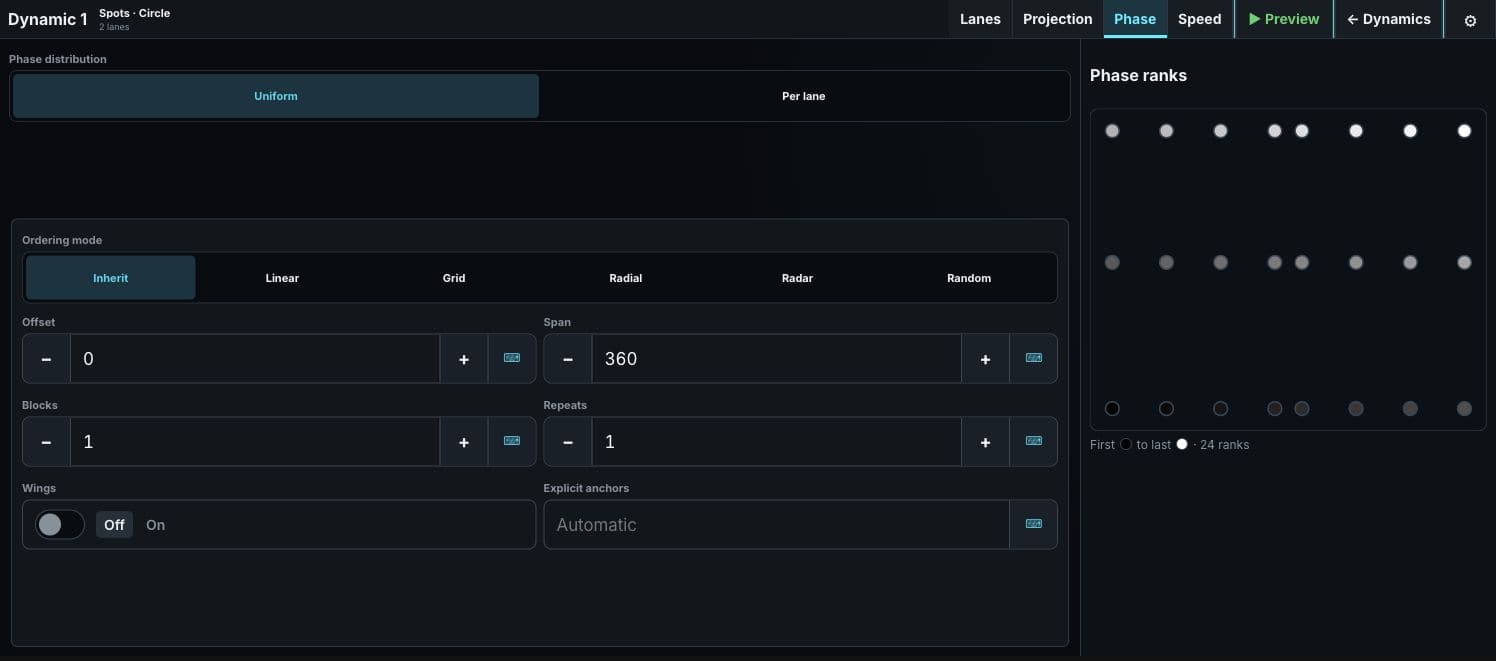Select Per lane phase distribution
This screenshot has height=661, width=1496.
[804, 96]
